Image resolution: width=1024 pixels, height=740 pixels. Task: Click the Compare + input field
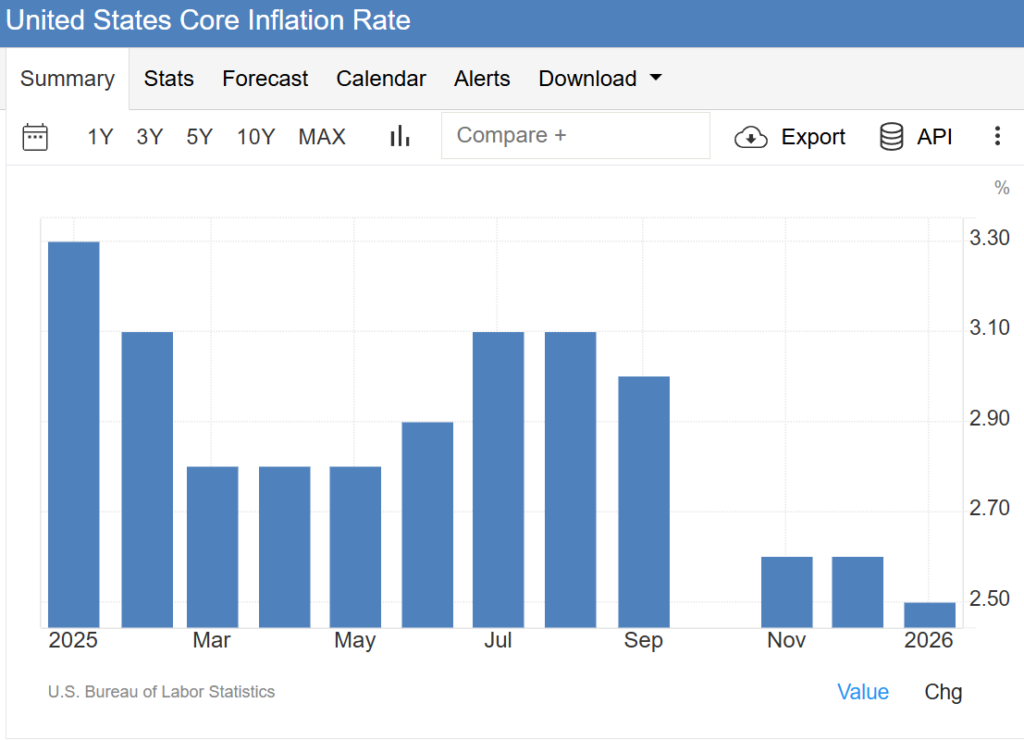[x=575, y=136]
